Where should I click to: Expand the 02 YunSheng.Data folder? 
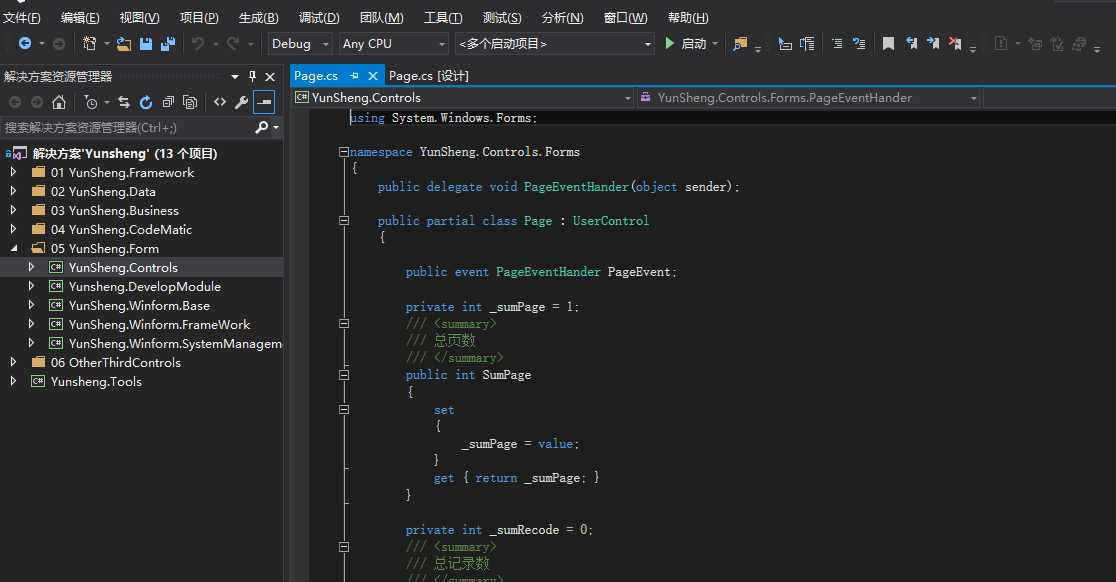tap(13, 191)
